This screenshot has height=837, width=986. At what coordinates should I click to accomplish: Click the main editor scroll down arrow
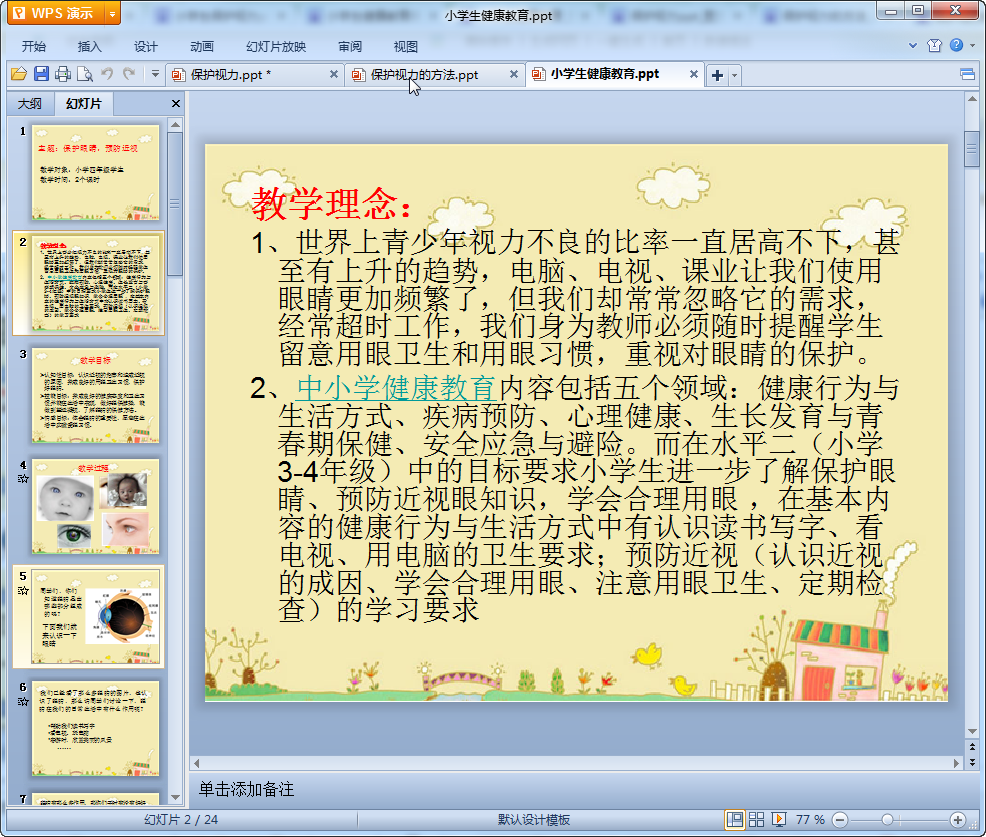(x=972, y=731)
